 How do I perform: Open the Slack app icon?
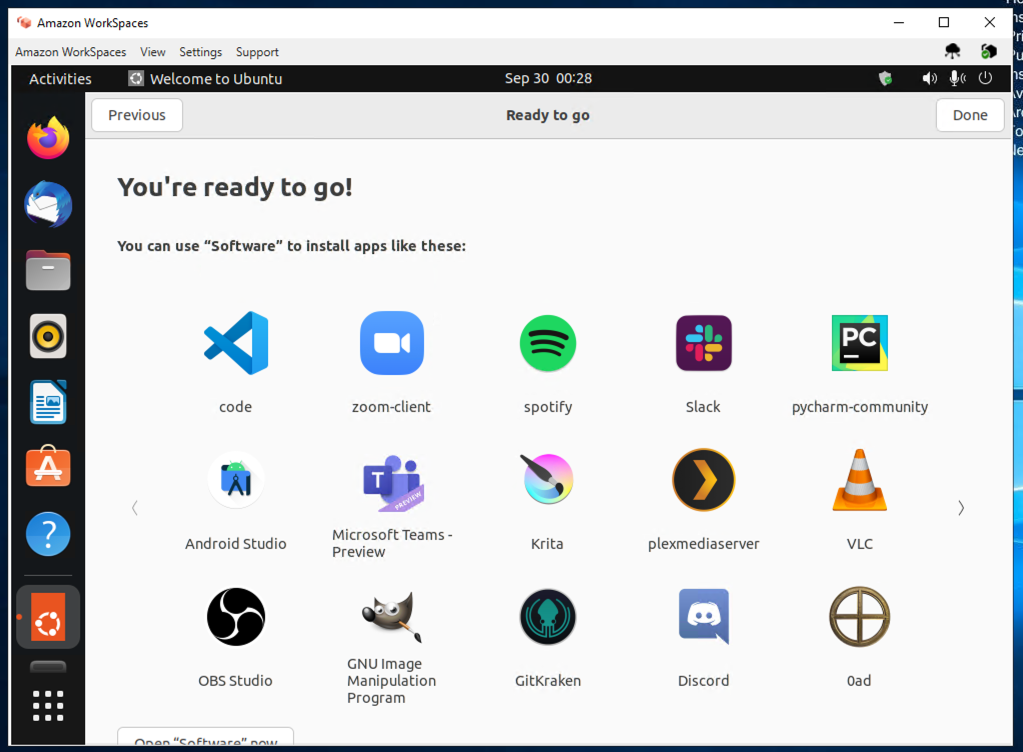tap(703, 343)
